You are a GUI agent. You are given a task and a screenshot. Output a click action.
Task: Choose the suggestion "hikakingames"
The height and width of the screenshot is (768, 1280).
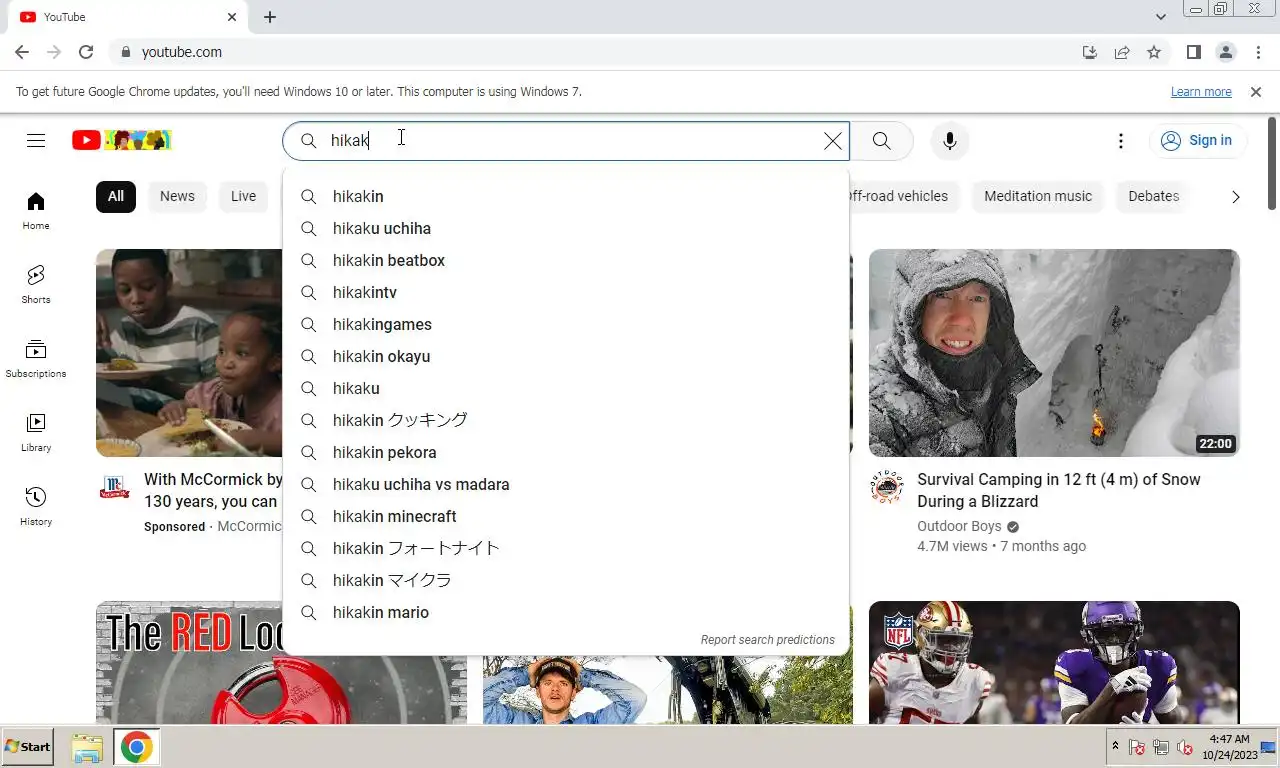(566, 324)
